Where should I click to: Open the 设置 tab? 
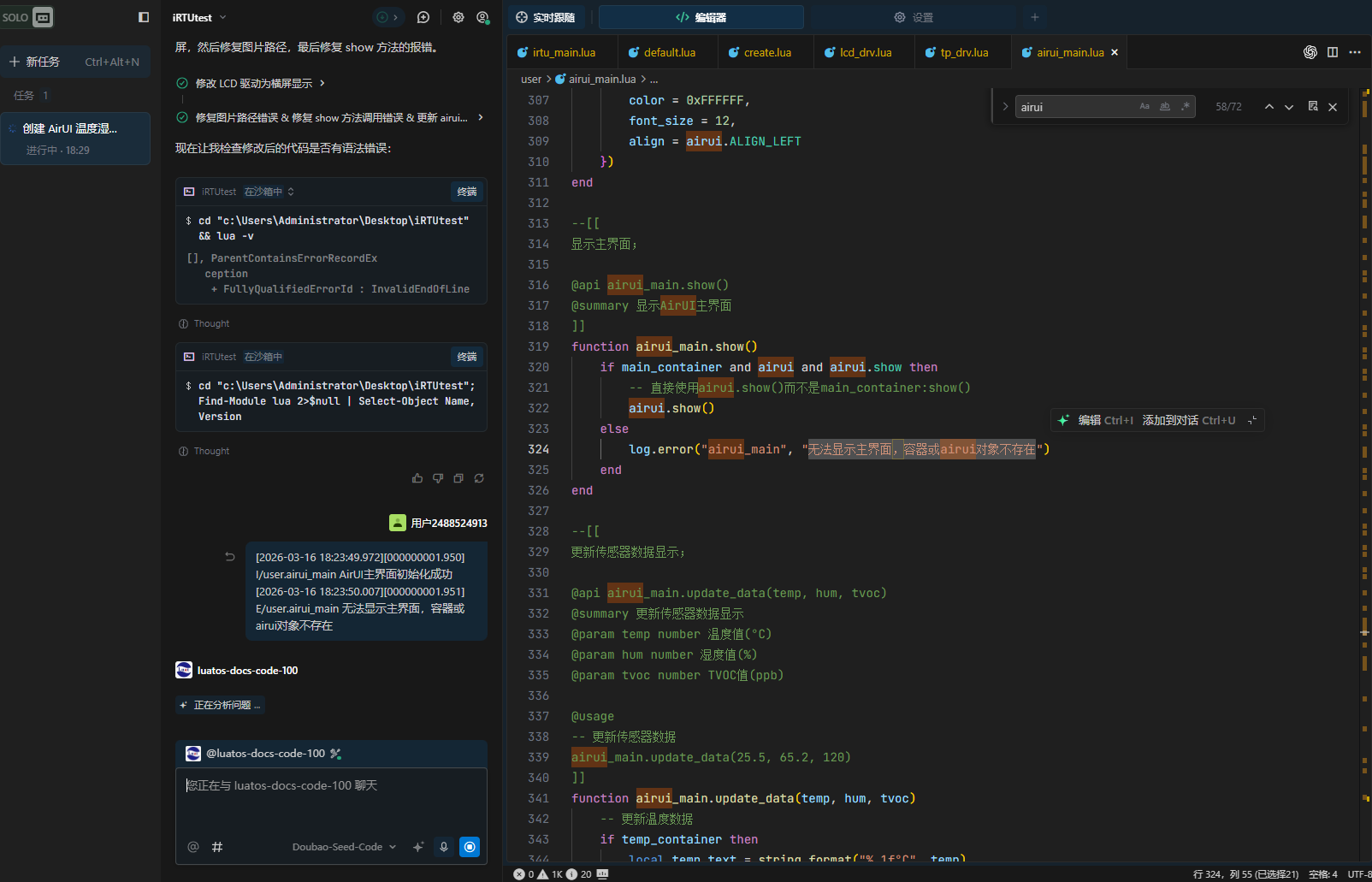pyautogui.click(x=914, y=17)
